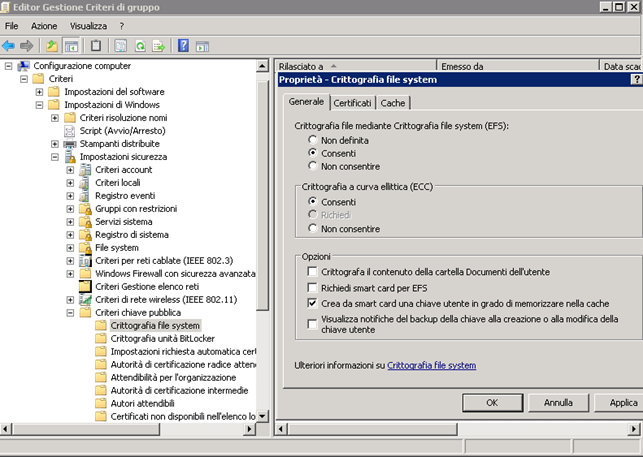Toggle the console tree pane icon

(71, 46)
